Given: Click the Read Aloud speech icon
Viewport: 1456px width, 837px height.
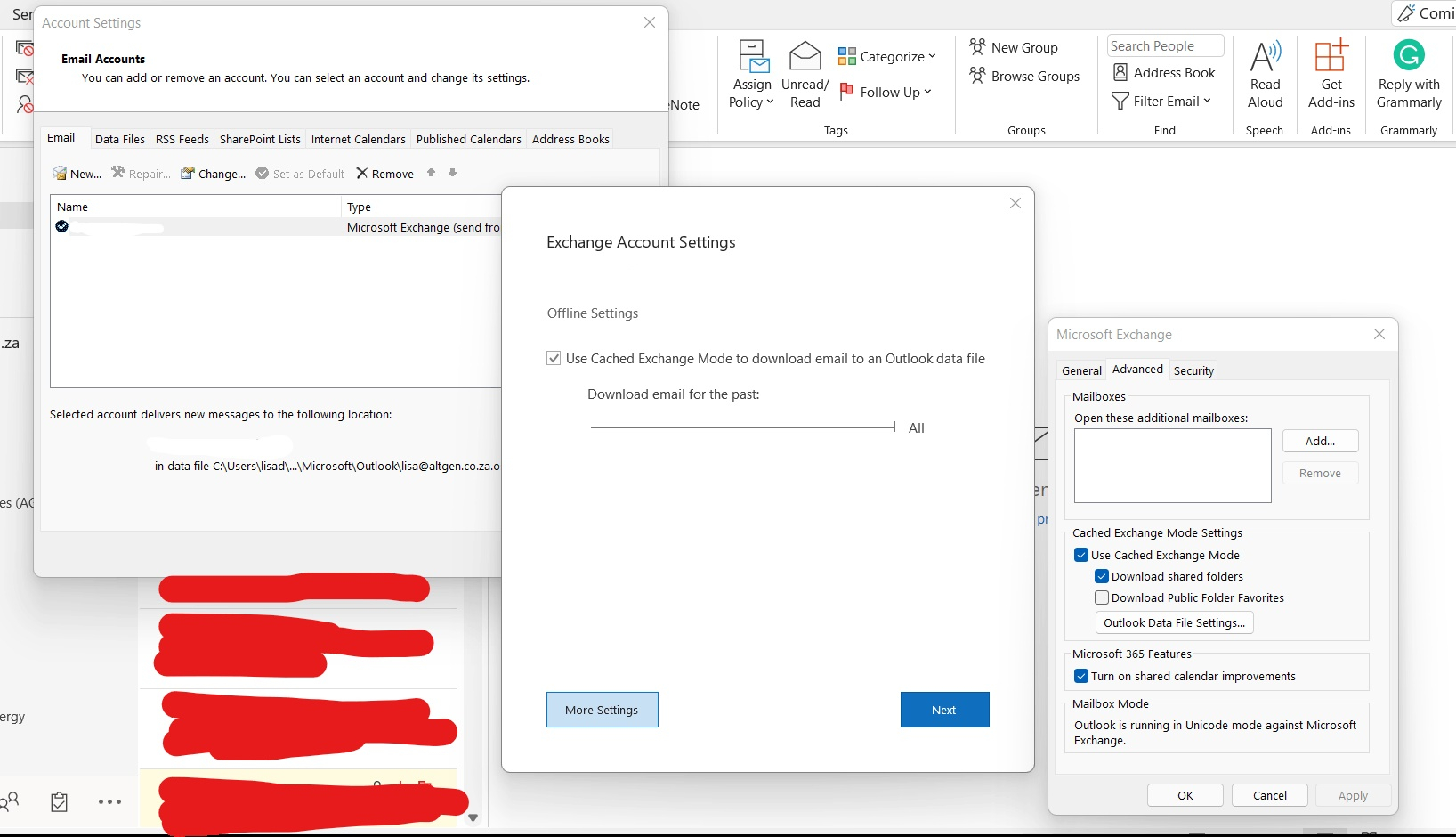Looking at the screenshot, I should click(x=1265, y=55).
